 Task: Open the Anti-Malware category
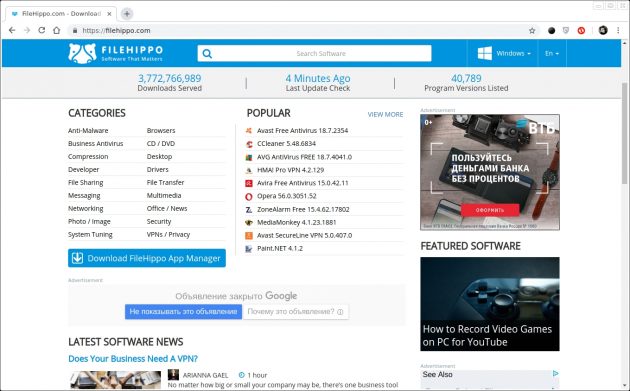pyautogui.click(x=88, y=131)
